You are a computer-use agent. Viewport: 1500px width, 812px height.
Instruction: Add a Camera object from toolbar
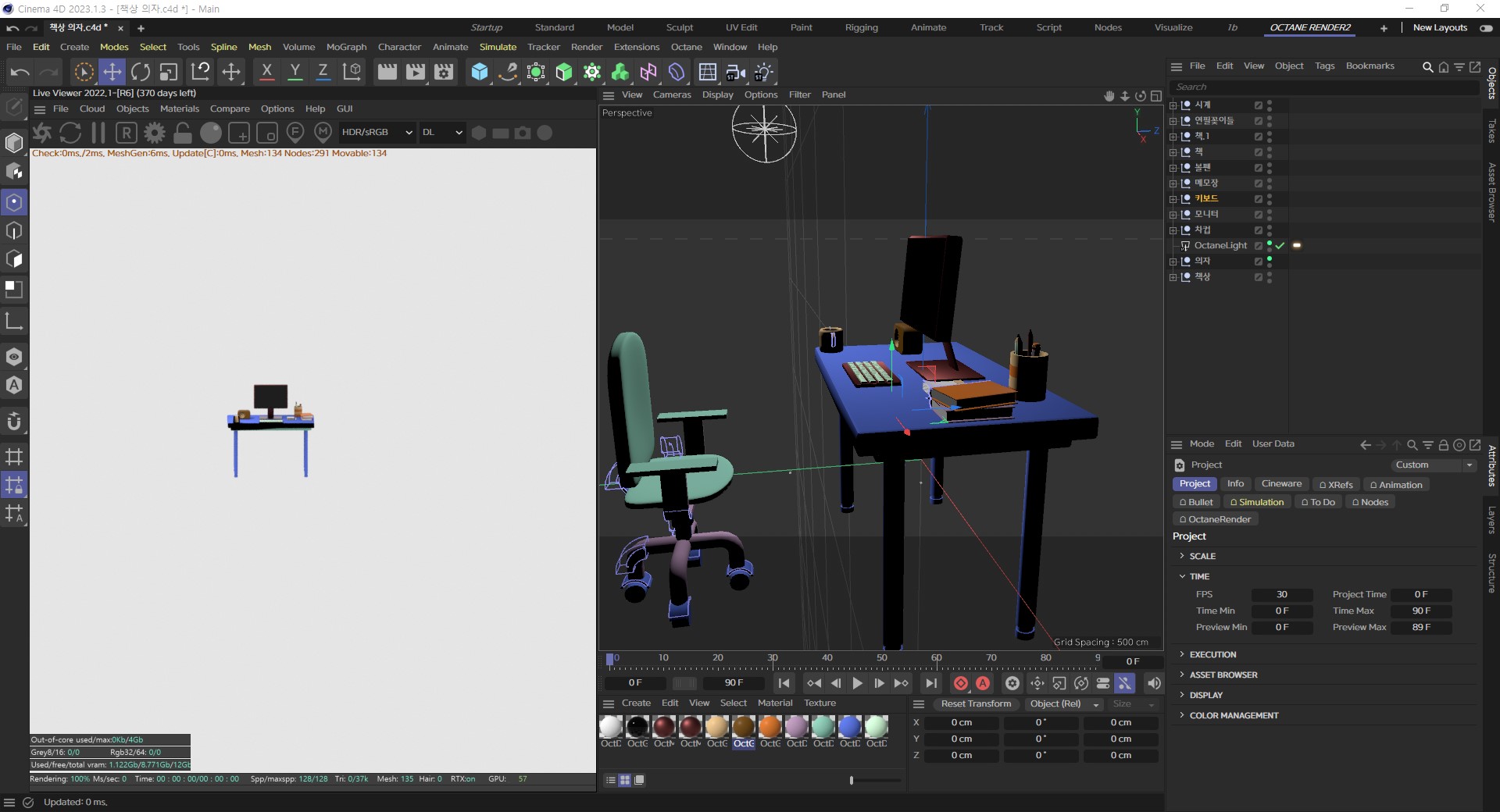pos(735,72)
